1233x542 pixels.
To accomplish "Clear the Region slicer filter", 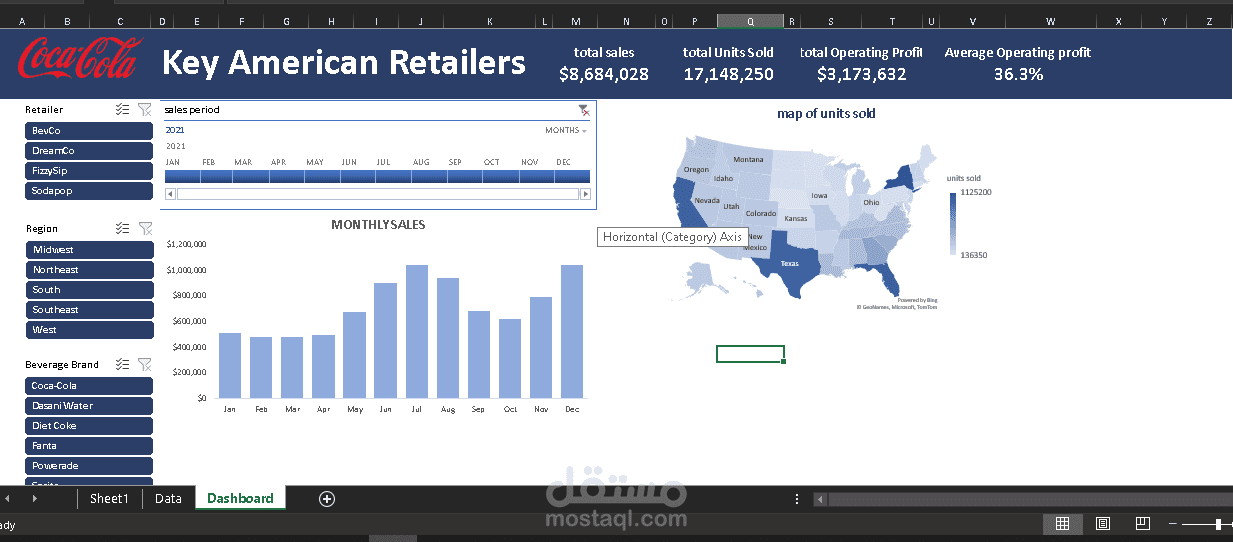I will pyautogui.click(x=145, y=229).
